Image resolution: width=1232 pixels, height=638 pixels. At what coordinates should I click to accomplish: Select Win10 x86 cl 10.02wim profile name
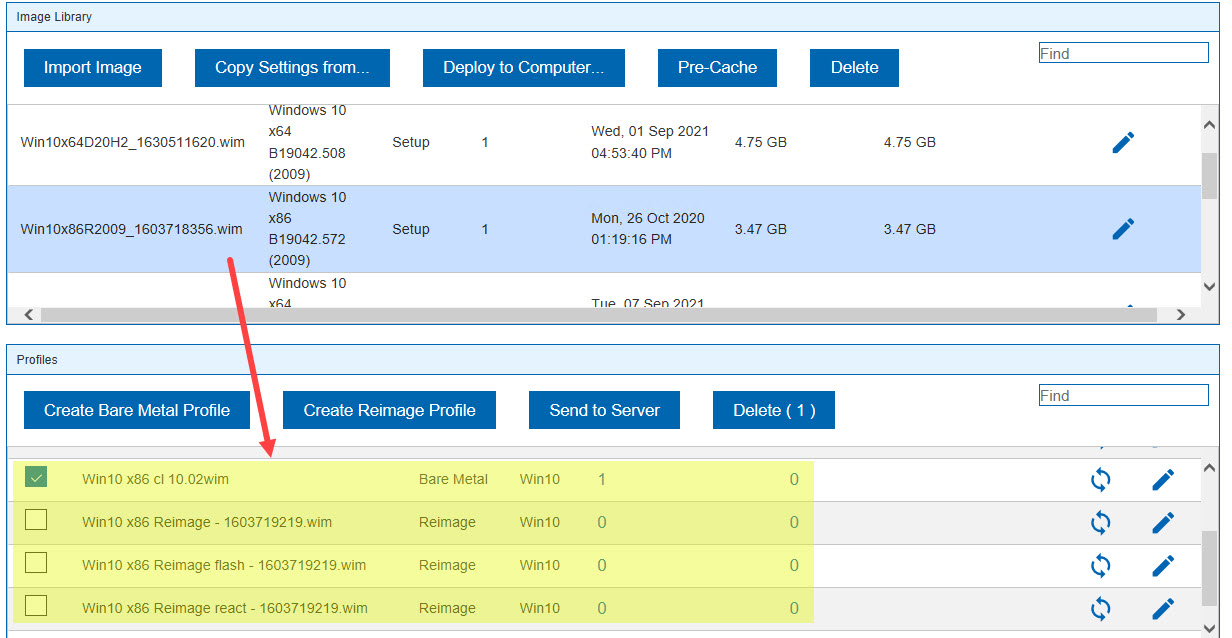155,479
